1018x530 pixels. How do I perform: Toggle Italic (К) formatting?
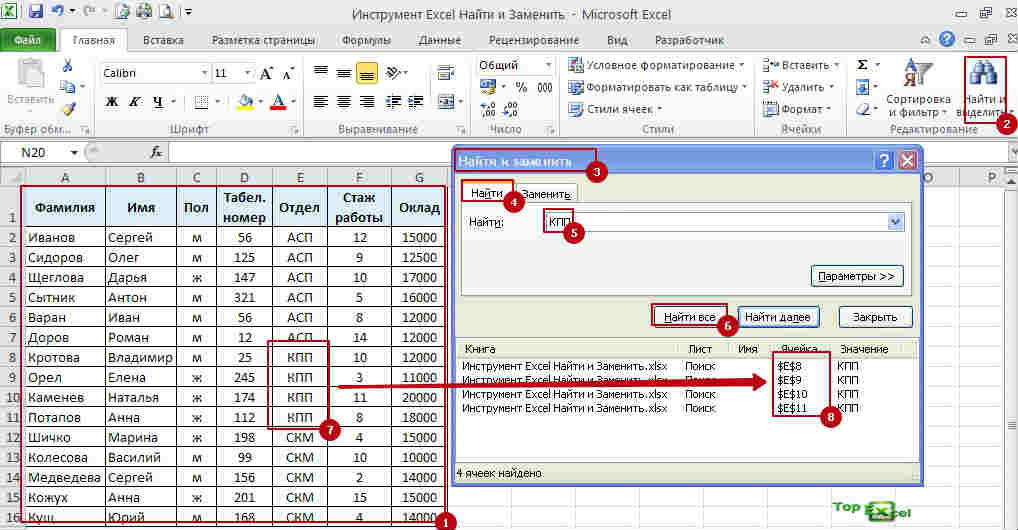click(x=135, y=101)
